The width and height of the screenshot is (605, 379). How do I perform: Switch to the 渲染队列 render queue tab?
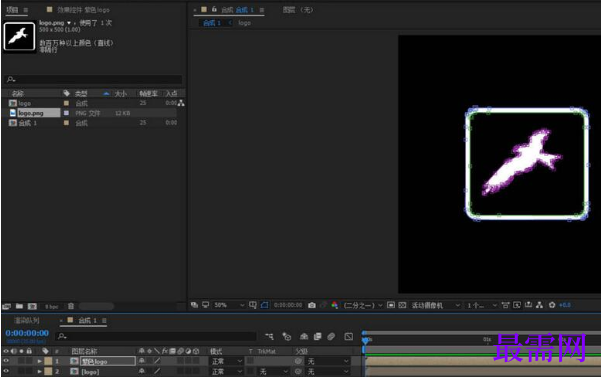pyautogui.click(x=27, y=320)
